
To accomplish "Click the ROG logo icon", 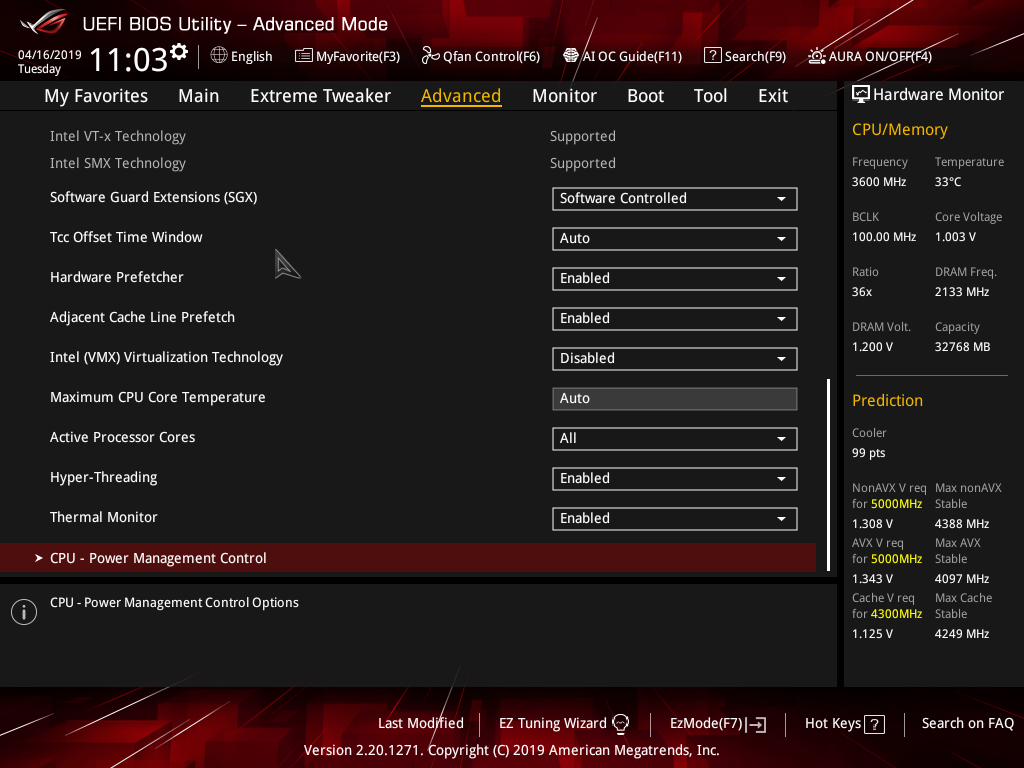I will pyautogui.click(x=43, y=23).
